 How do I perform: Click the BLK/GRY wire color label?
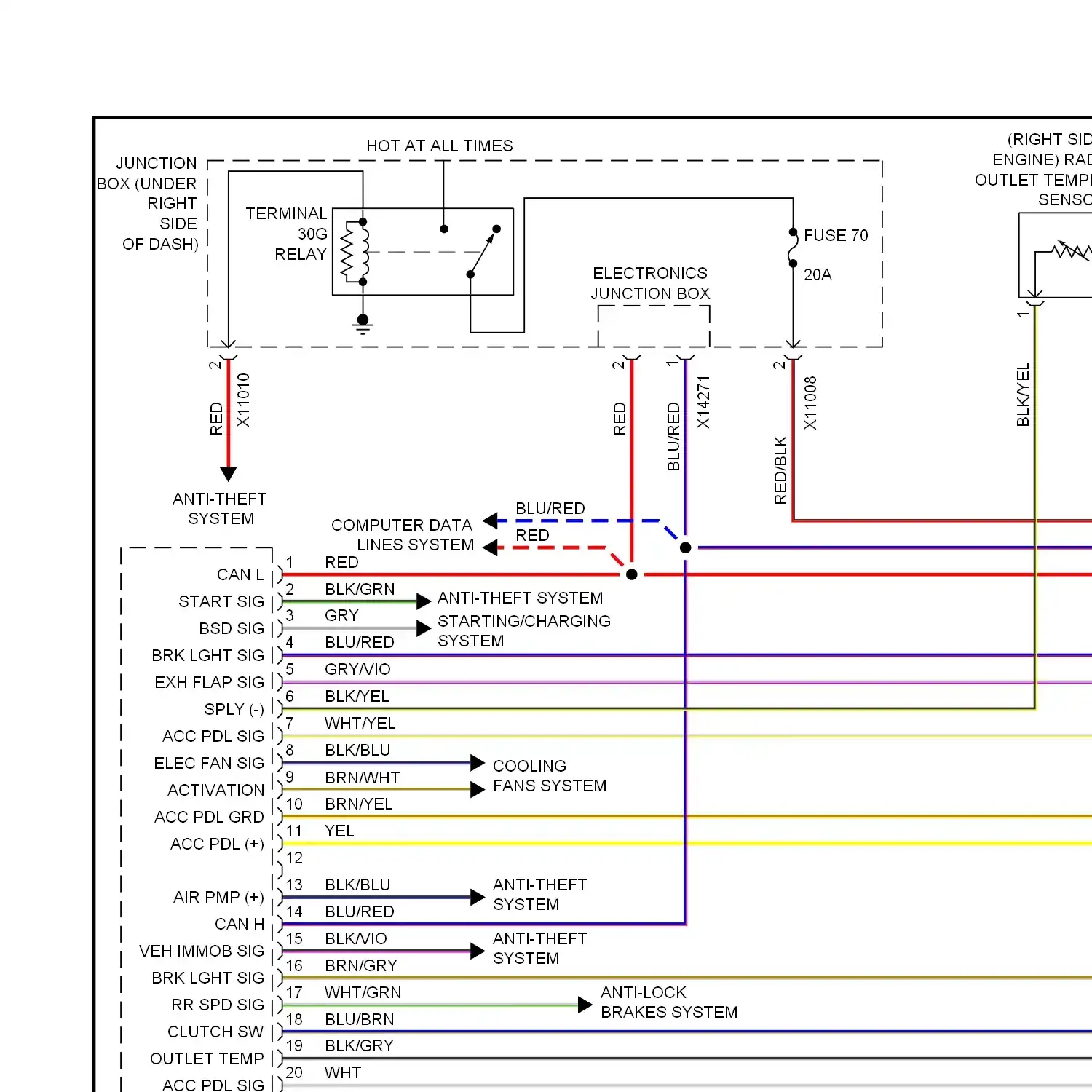coord(359,1045)
